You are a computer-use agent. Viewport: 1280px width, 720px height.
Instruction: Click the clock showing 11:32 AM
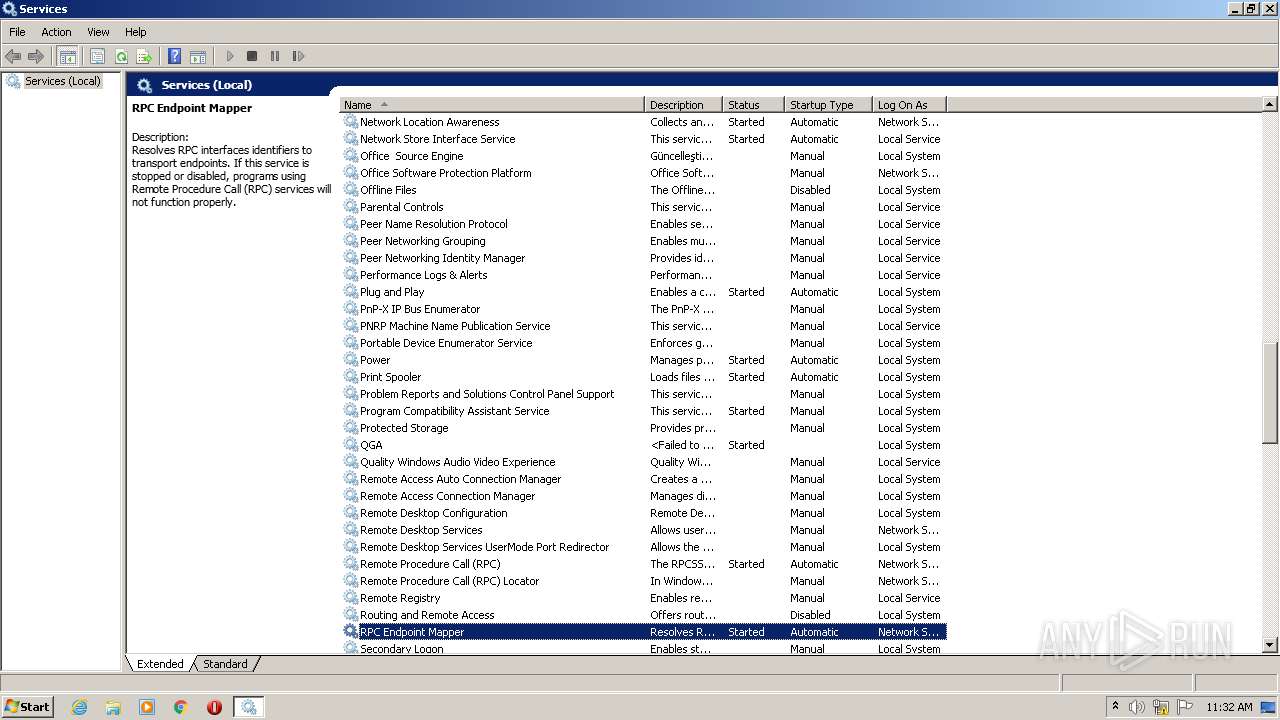(1229, 707)
